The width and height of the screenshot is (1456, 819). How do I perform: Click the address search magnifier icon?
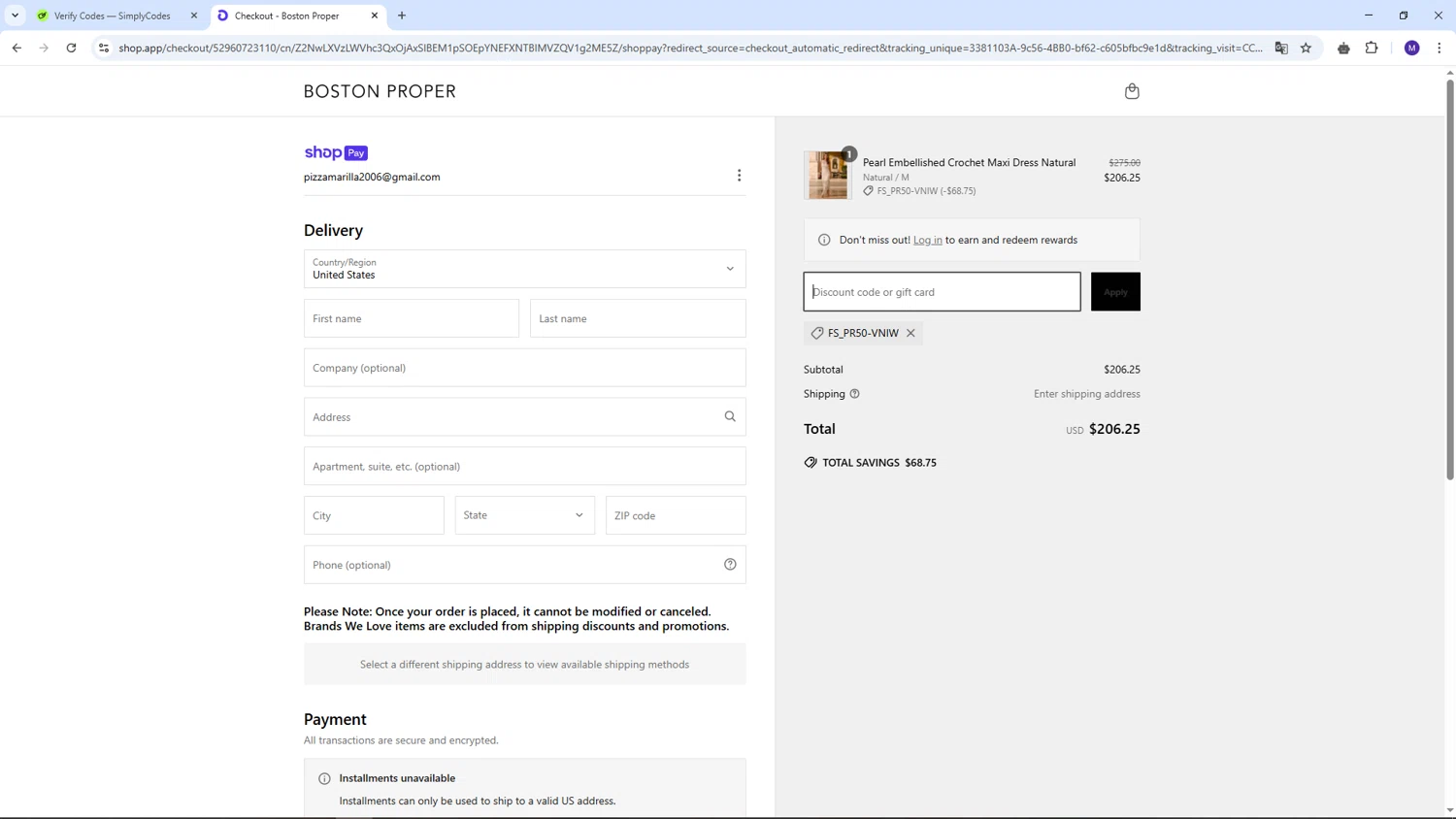730,416
